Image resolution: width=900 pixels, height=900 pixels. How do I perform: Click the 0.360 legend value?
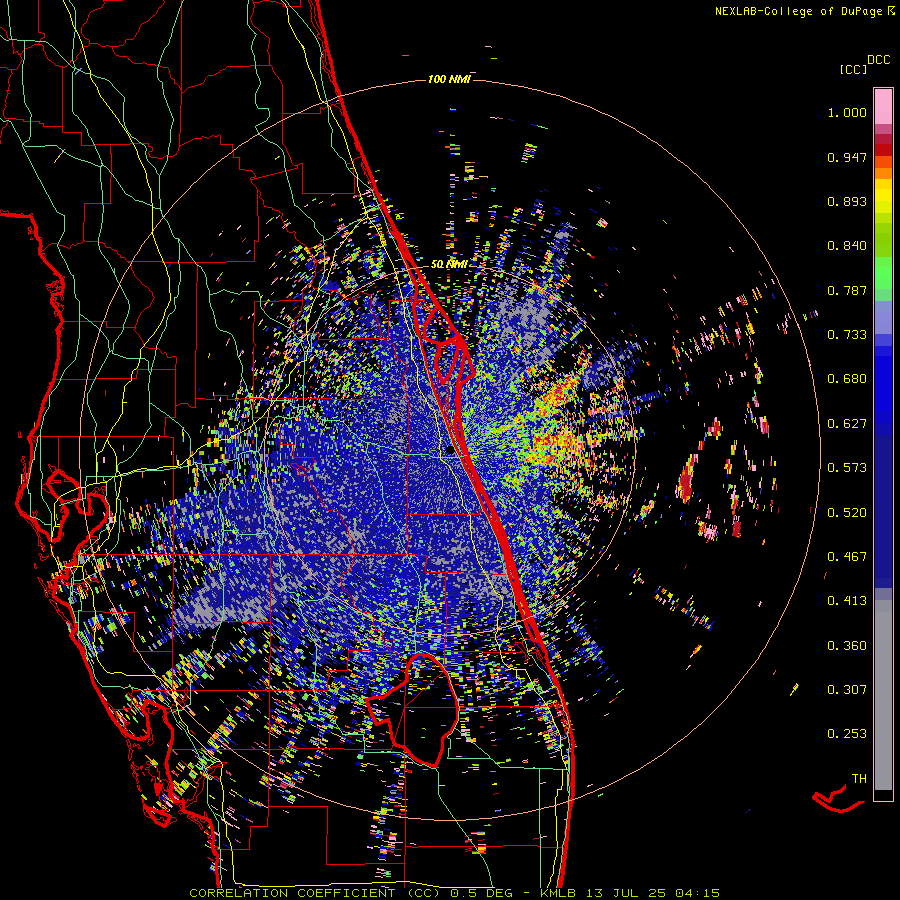tap(847, 646)
